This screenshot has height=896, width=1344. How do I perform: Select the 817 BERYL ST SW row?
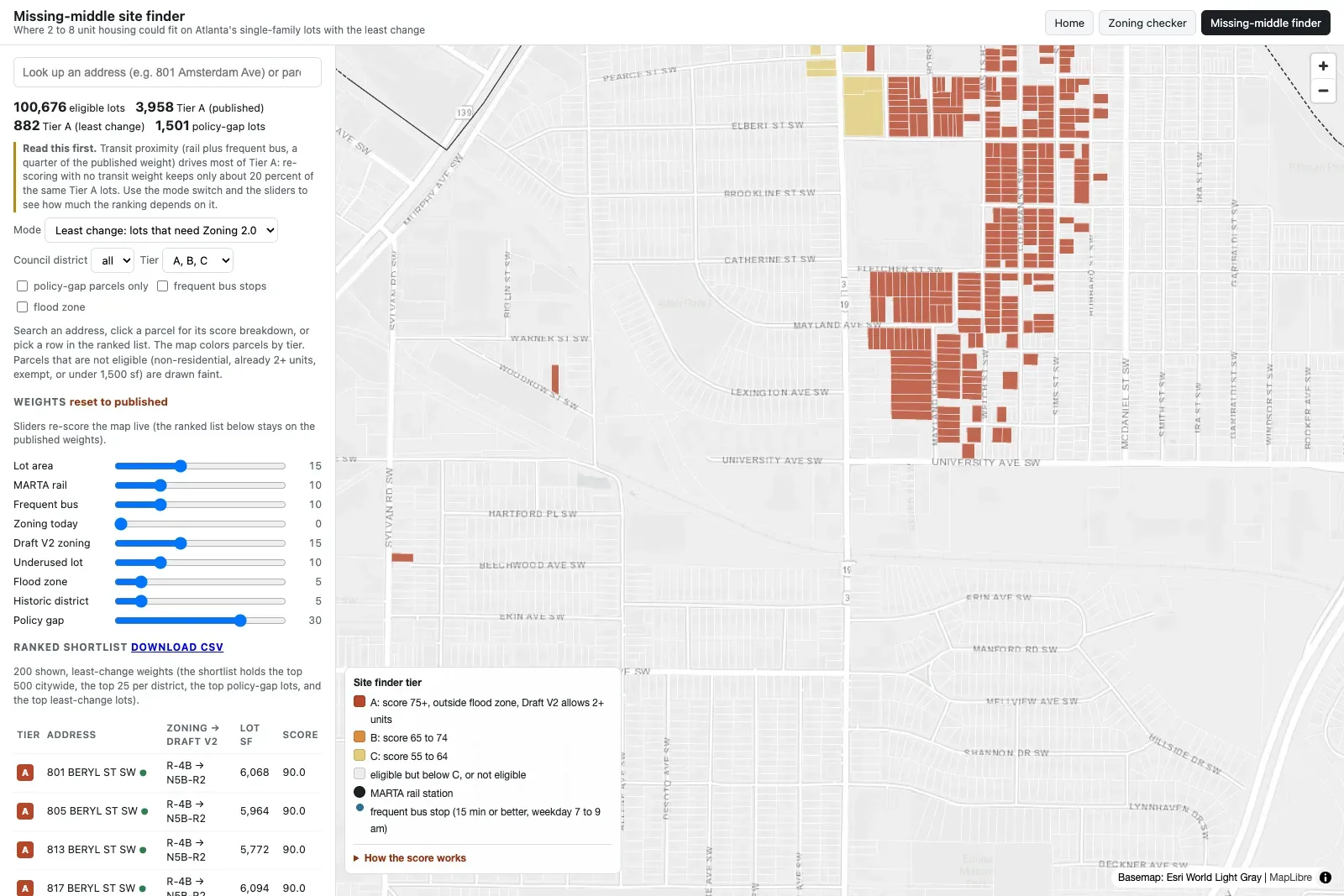click(167, 886)
